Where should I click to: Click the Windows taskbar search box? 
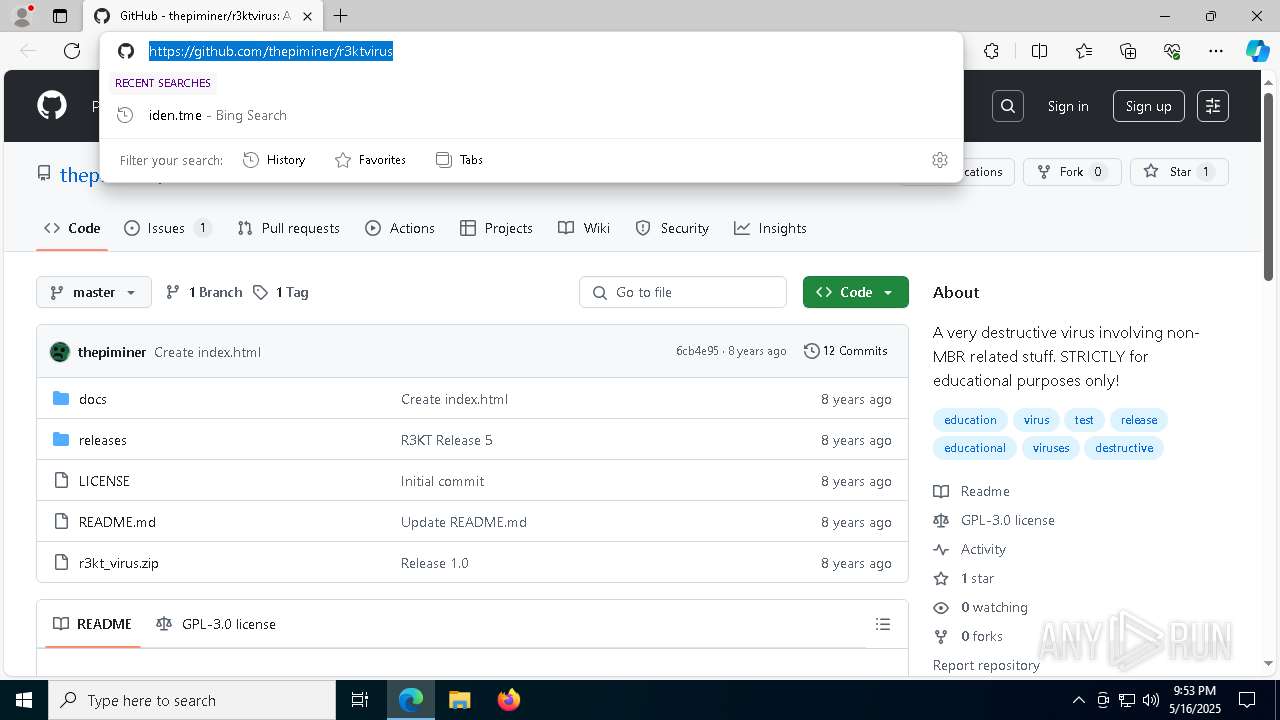click(192, 700)
